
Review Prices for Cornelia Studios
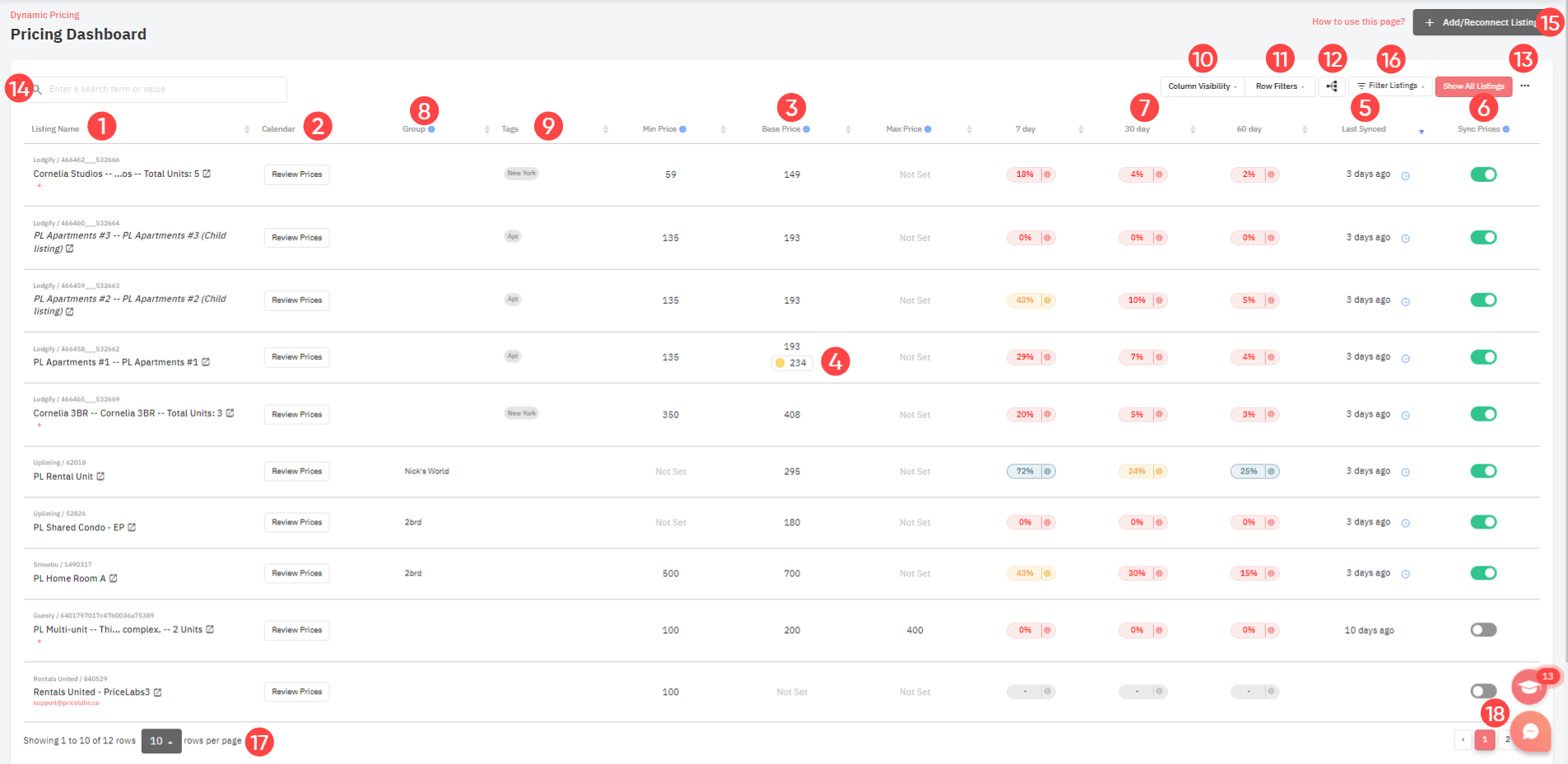tap(297, 175)
